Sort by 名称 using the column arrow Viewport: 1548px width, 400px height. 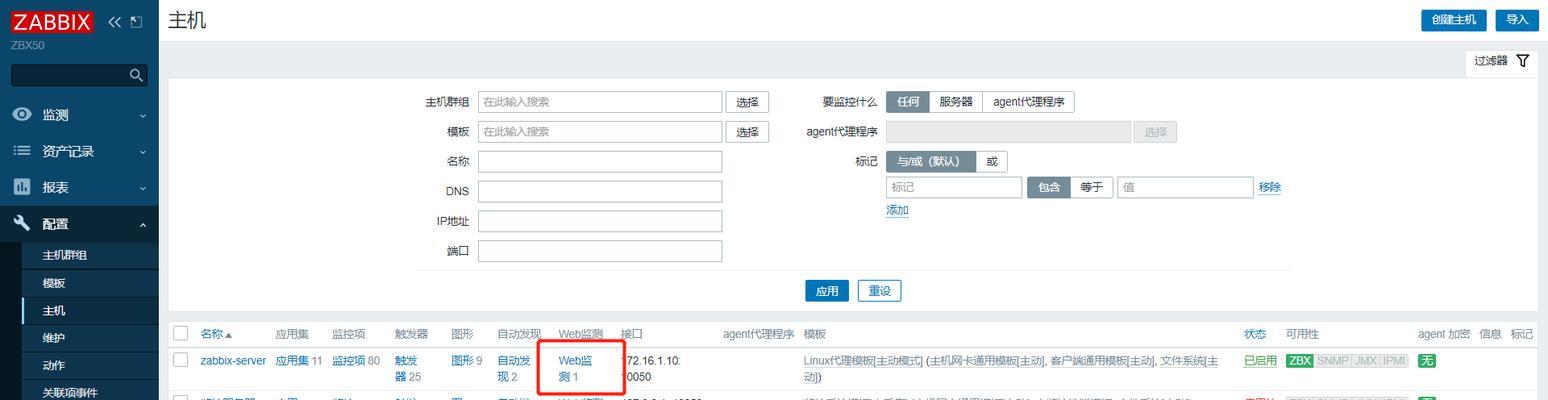pos(228,335)
